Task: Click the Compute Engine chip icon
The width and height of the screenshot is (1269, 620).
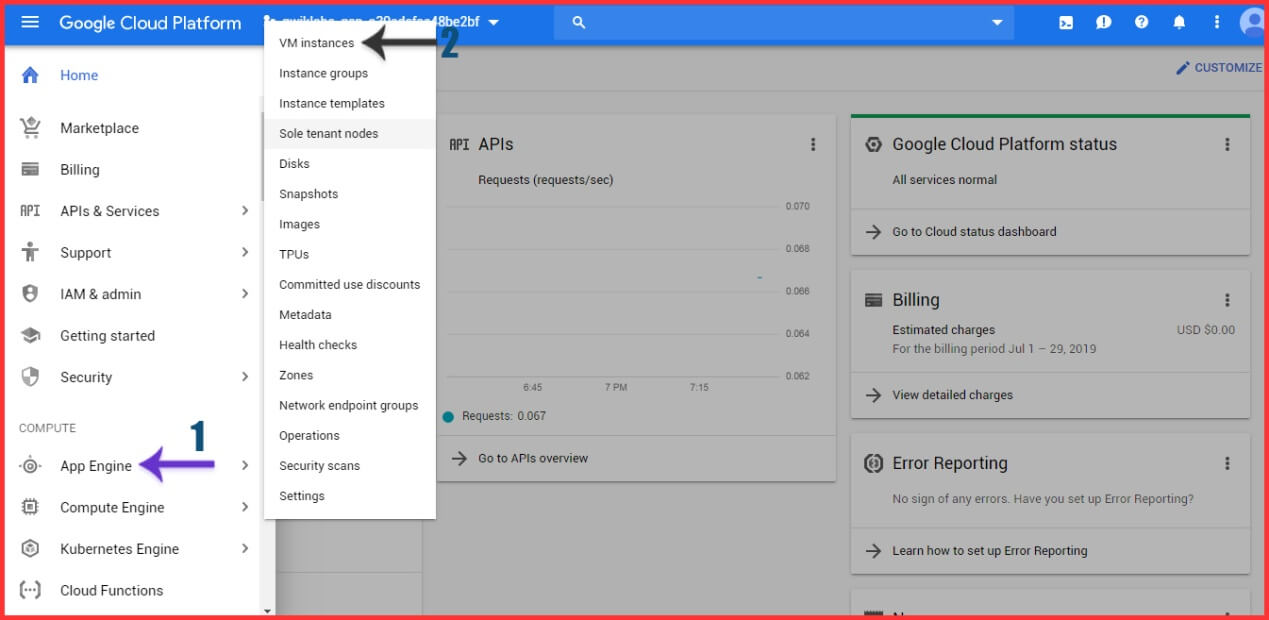Action: coord(30,507)
